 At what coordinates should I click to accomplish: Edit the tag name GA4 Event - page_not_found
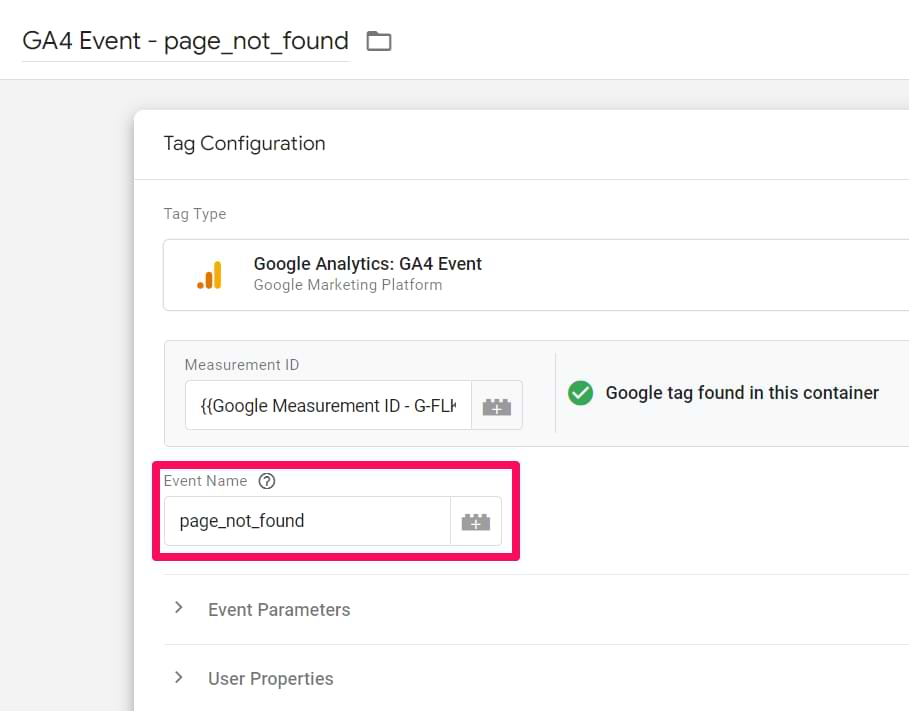tap(186, 41)
